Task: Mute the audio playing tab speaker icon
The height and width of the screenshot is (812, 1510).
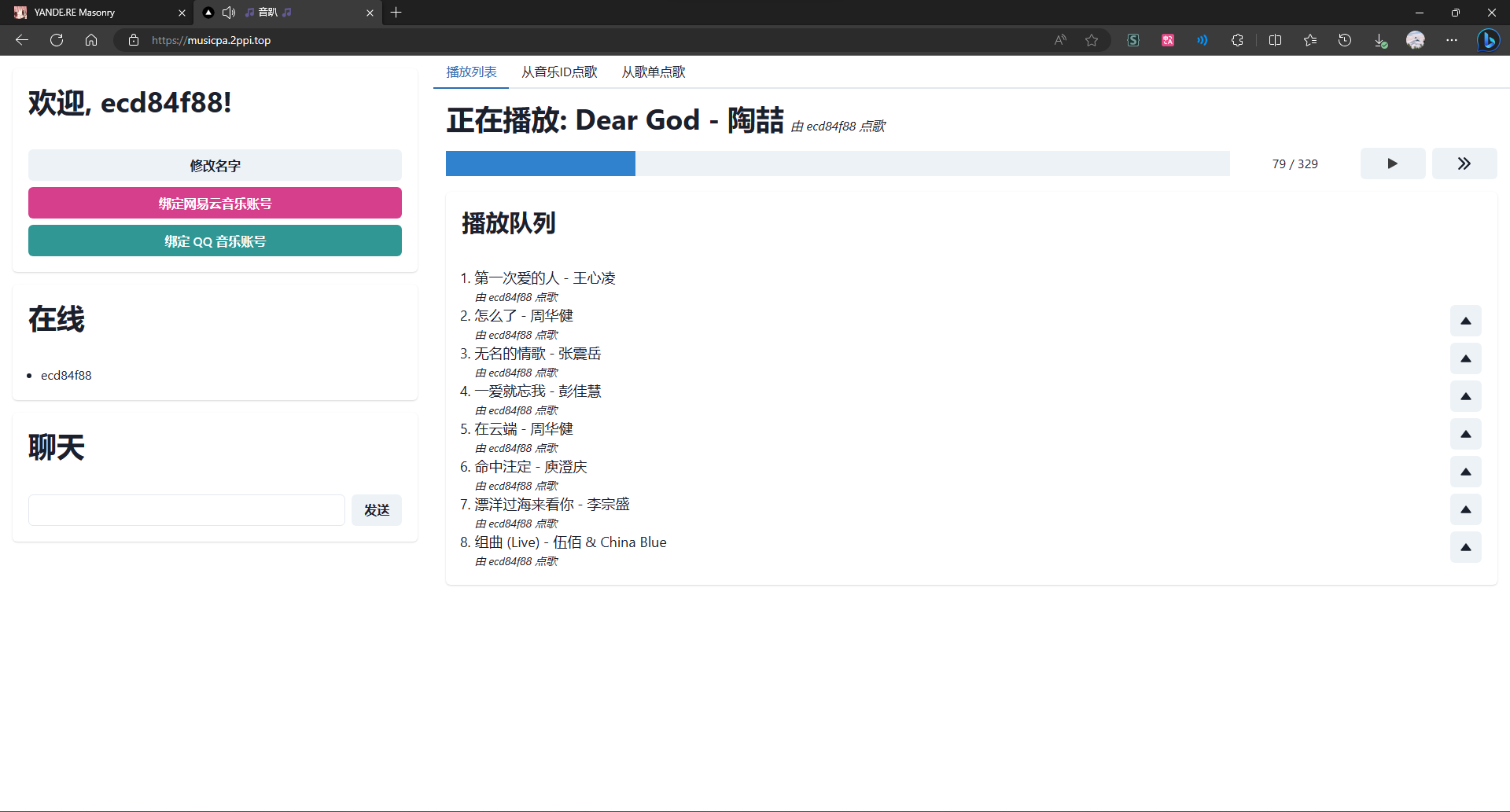Action: [x=229, y=13]
